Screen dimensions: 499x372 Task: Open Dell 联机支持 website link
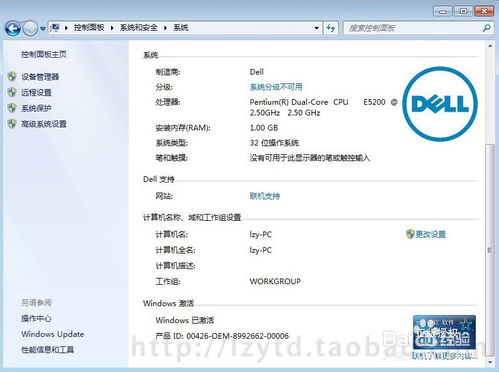coord(265,196)
